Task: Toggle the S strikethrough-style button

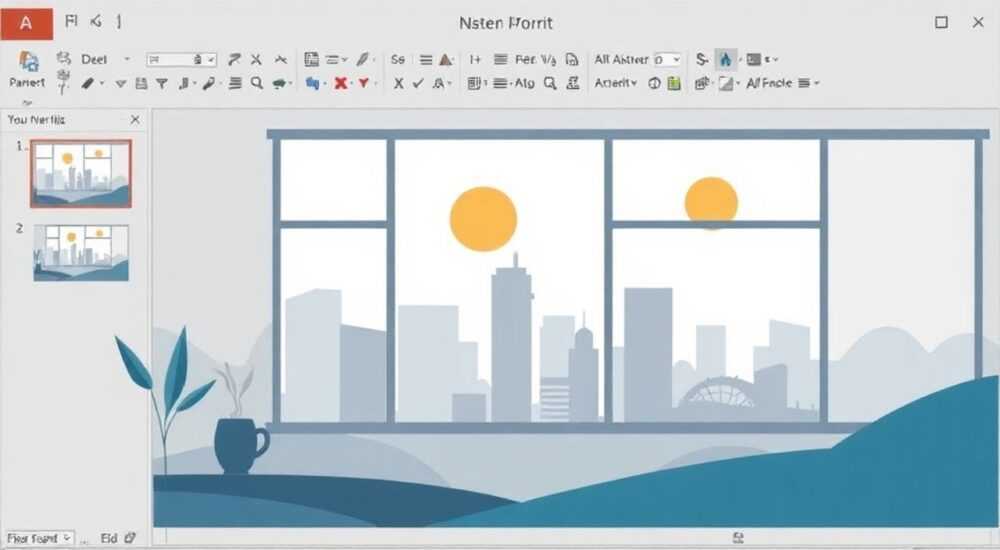Action: 702,59
